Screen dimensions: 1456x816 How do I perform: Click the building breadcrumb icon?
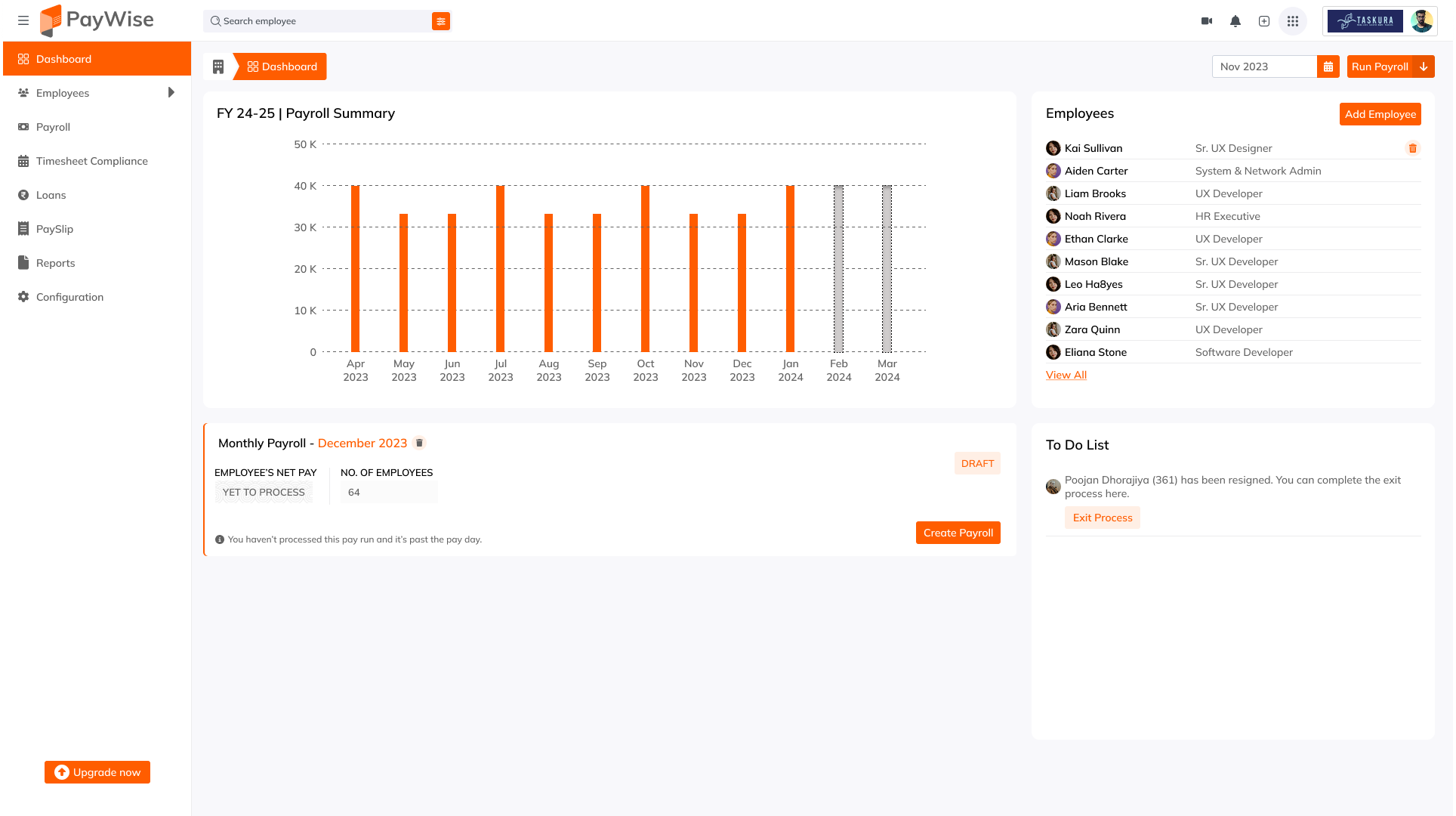point(218,66)
